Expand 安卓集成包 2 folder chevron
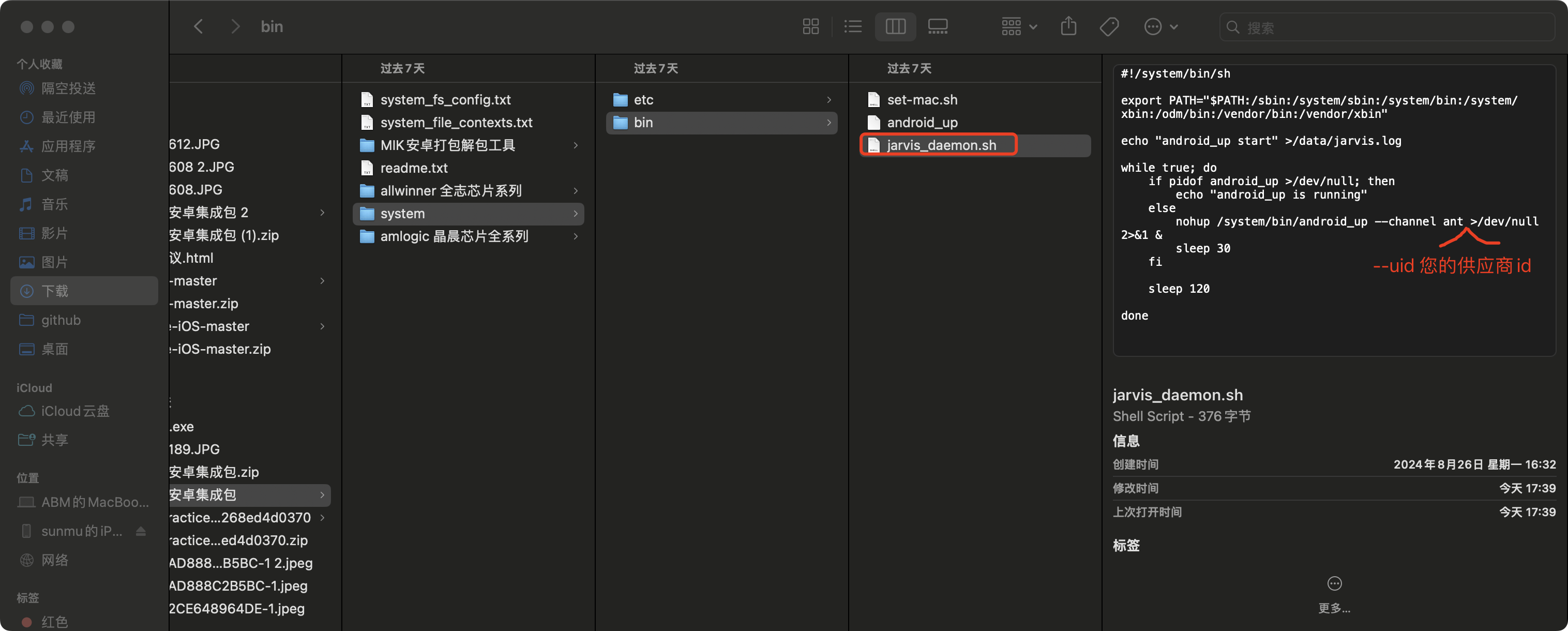The height and width of the screenshot is (631, 1568). [x=322, y=213]
